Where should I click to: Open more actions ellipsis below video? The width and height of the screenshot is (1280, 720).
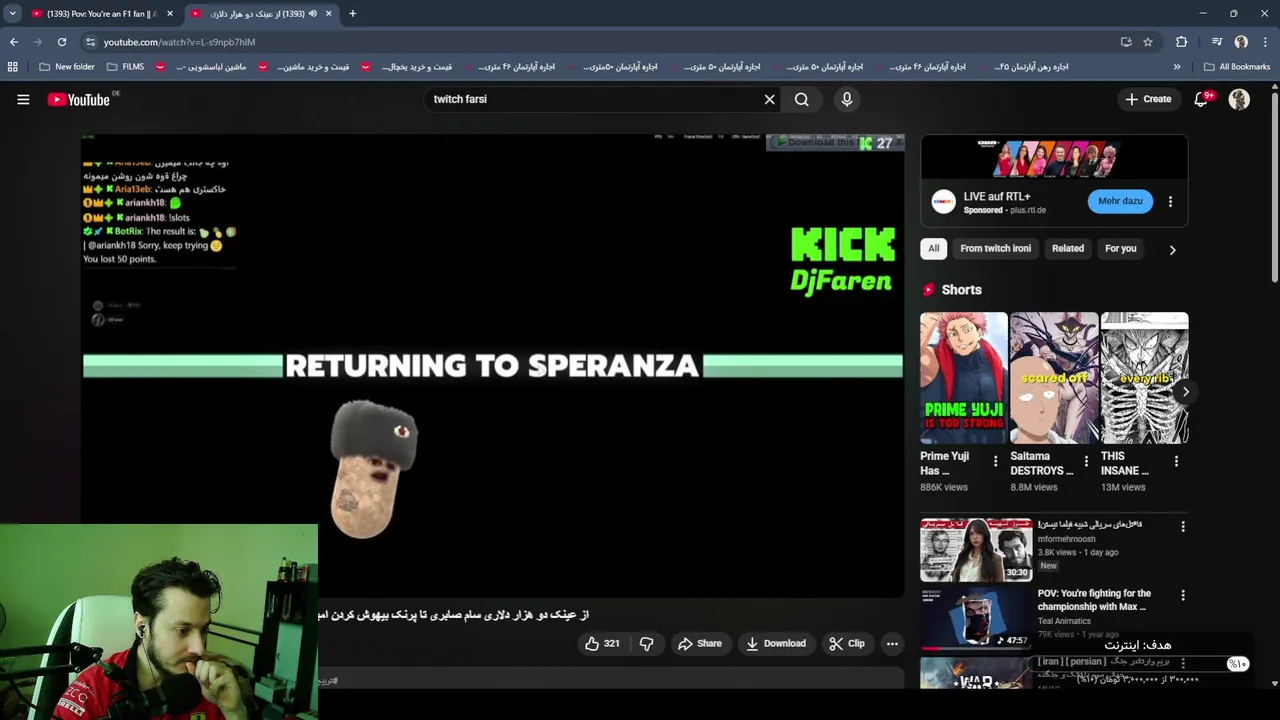coord(892,643)
